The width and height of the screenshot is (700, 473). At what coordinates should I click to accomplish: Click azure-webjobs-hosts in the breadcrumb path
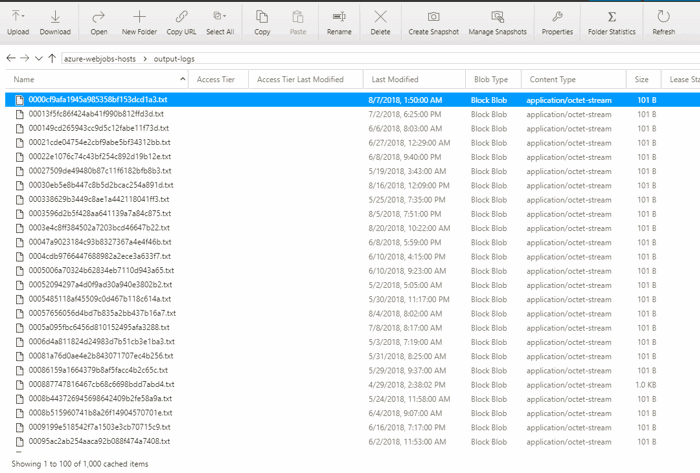pos(98,59)
